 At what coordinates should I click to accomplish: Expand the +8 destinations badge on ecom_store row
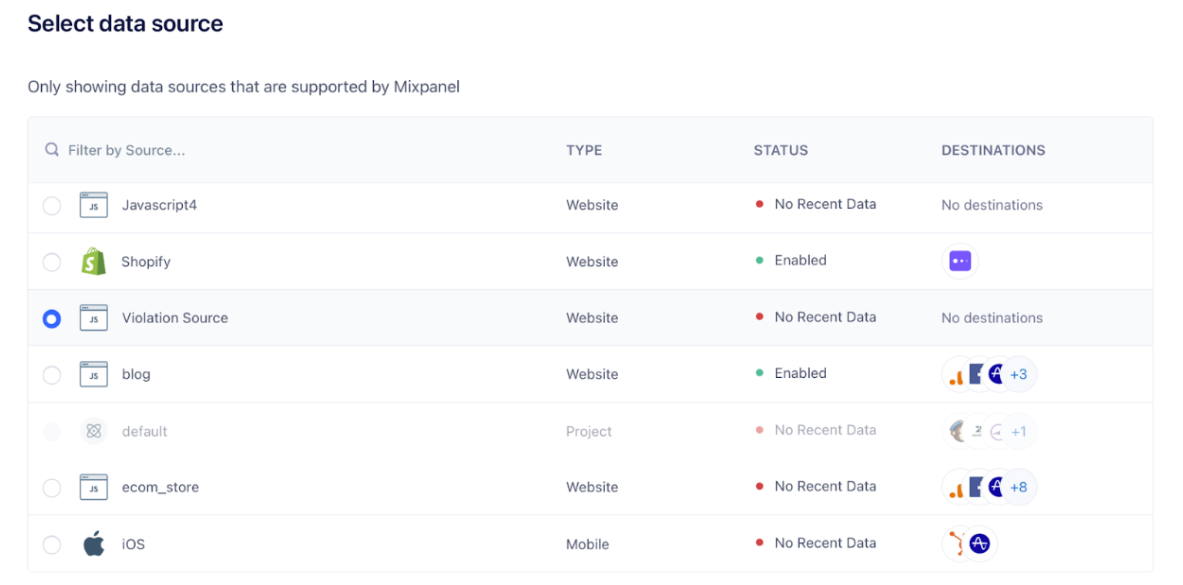pos(1019,487)
